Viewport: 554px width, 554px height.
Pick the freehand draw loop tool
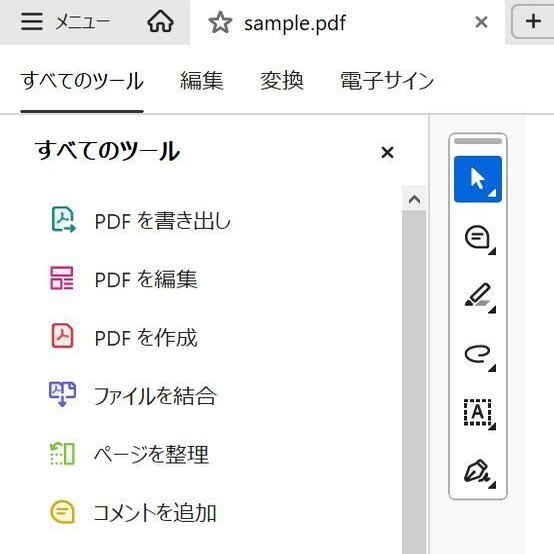point(478,355)
